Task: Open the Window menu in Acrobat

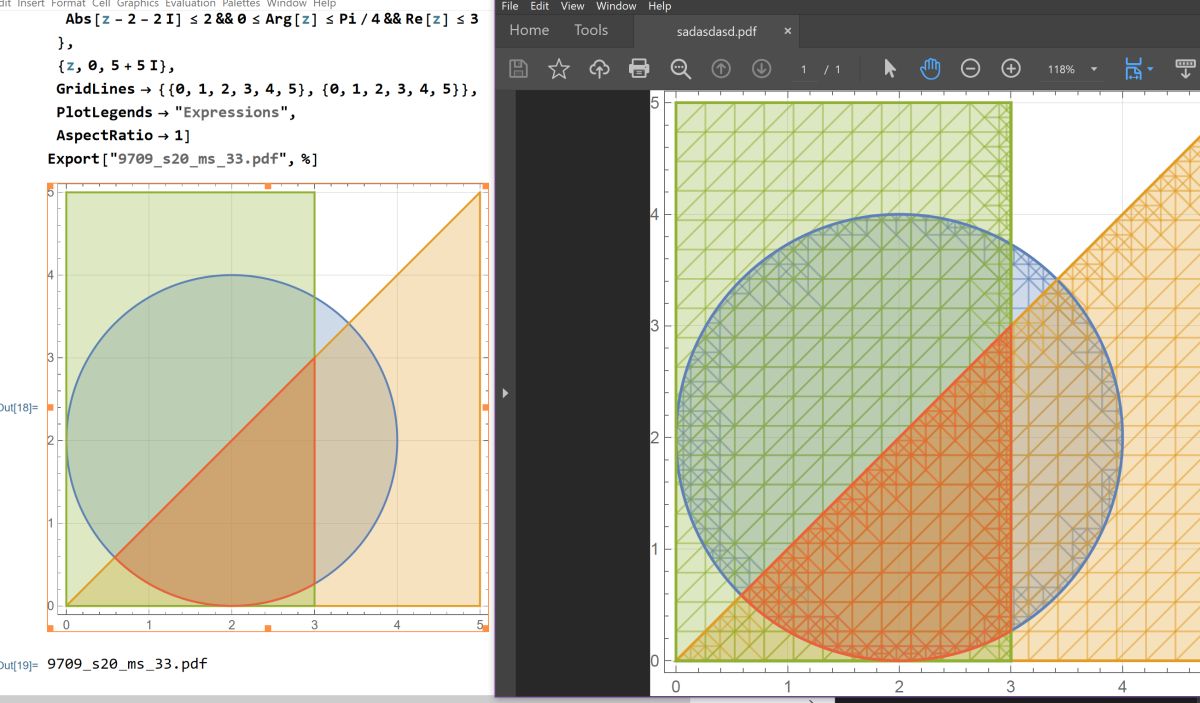Action: pyautogui.click(x=616, y=6)
